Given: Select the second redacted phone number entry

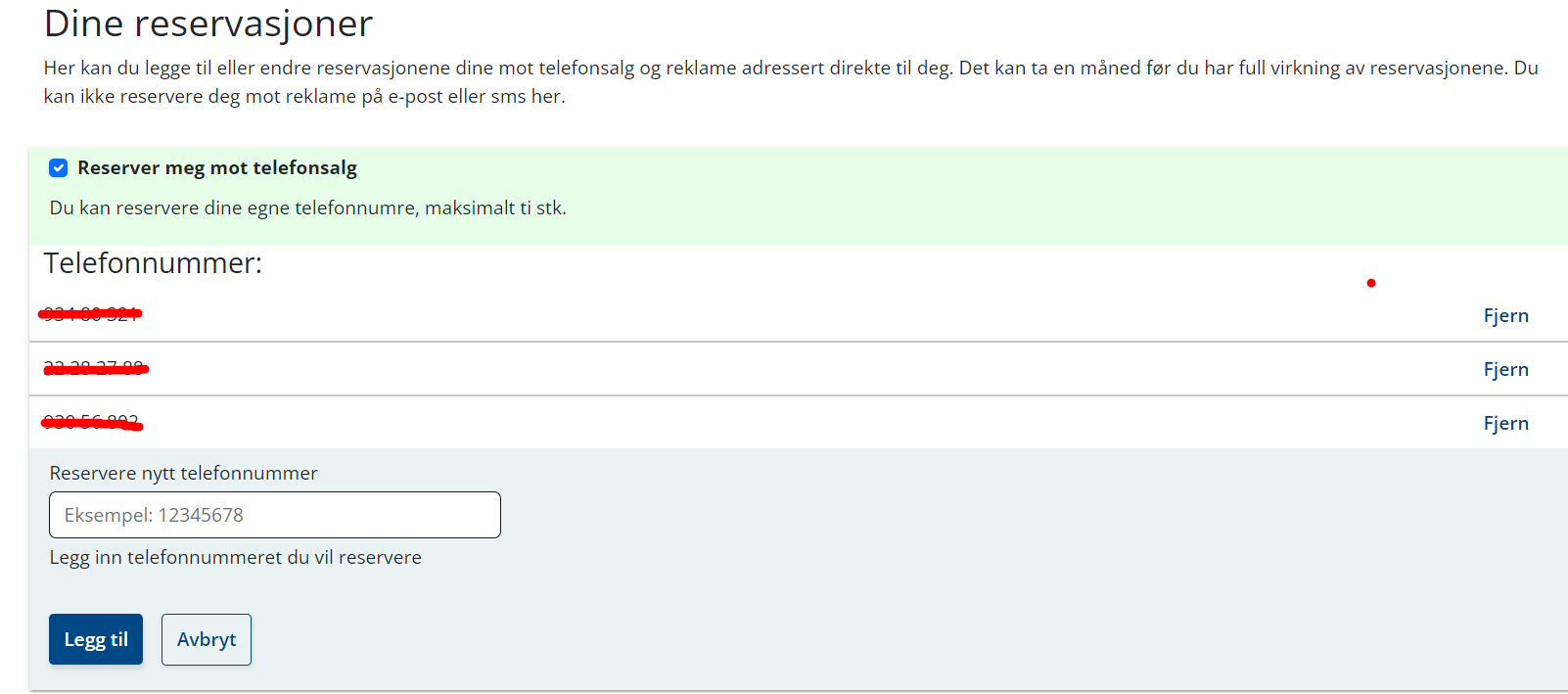Looking at the screenshot, I should point(95,368).
